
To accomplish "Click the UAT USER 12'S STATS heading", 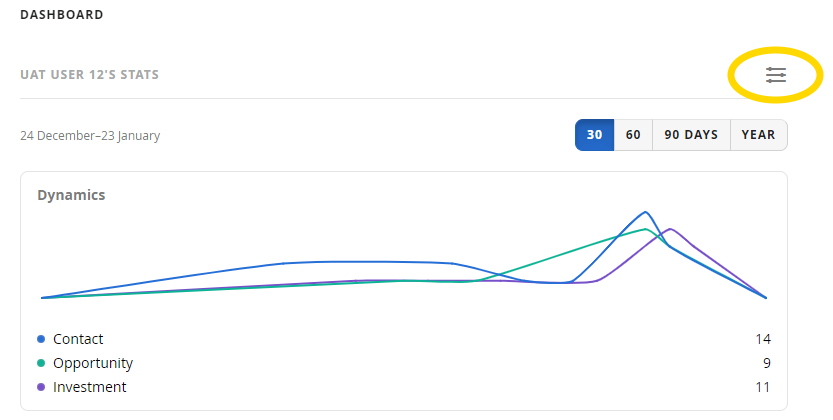I will (x=89, y=75).
